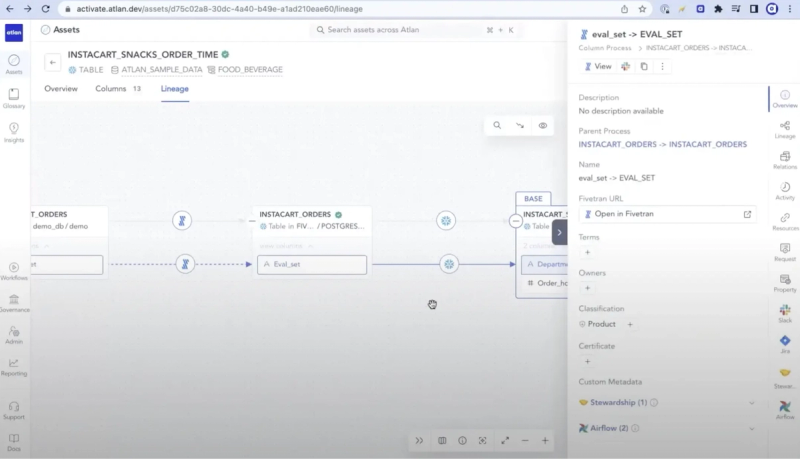
Task: Open Jira tab in right rail
Action: [x=785, y=344]
